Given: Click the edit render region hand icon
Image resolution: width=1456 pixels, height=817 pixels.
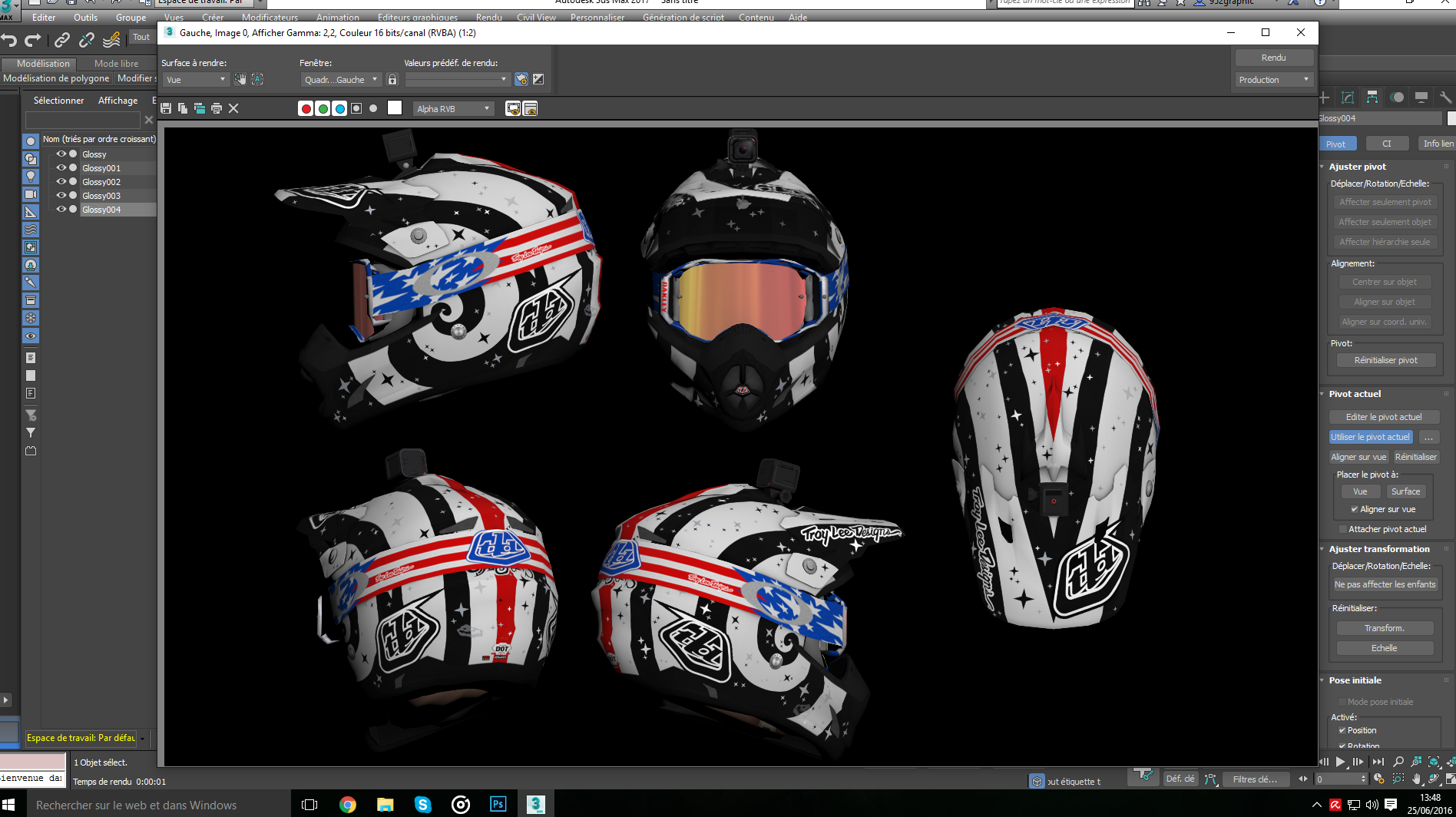Looking at the screenshot, I should coord(240,79).
